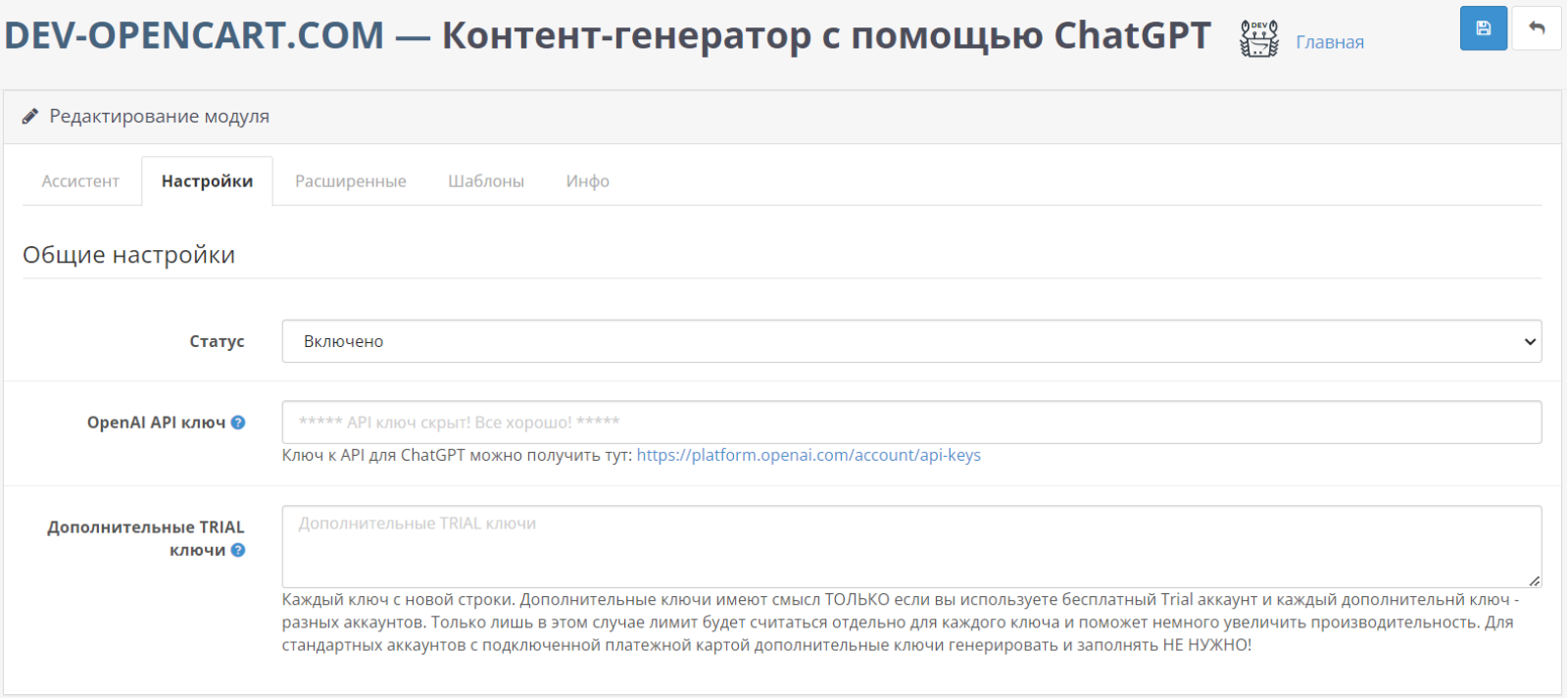Go to the Шаблоны tab
This screenshot has width=1568, height=699.
tap(486, 181)
